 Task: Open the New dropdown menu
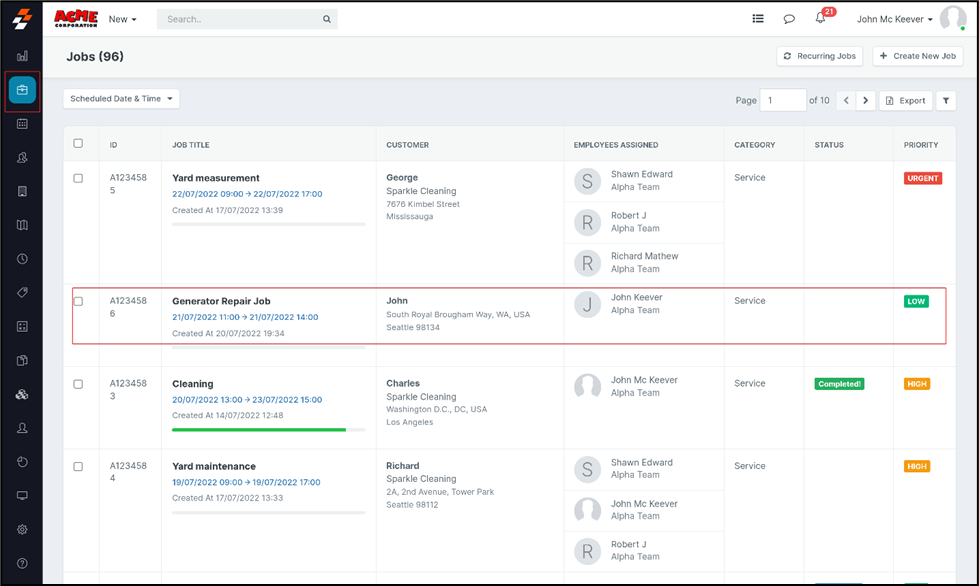(122, 19)
